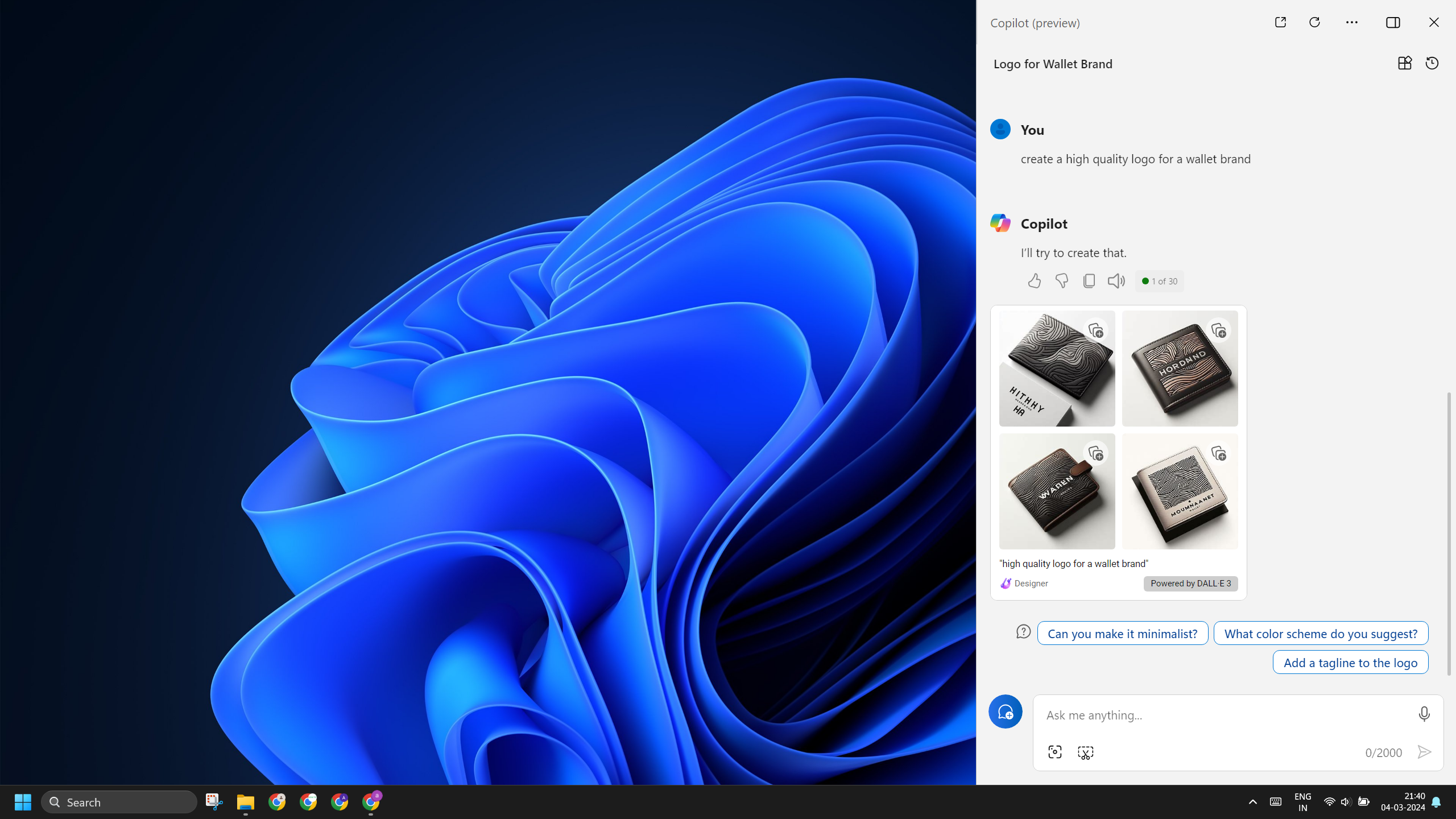Screen dimensions: 1456x819
Task: Click the thumbs up icon
Action: click(x=1034, y=281)
